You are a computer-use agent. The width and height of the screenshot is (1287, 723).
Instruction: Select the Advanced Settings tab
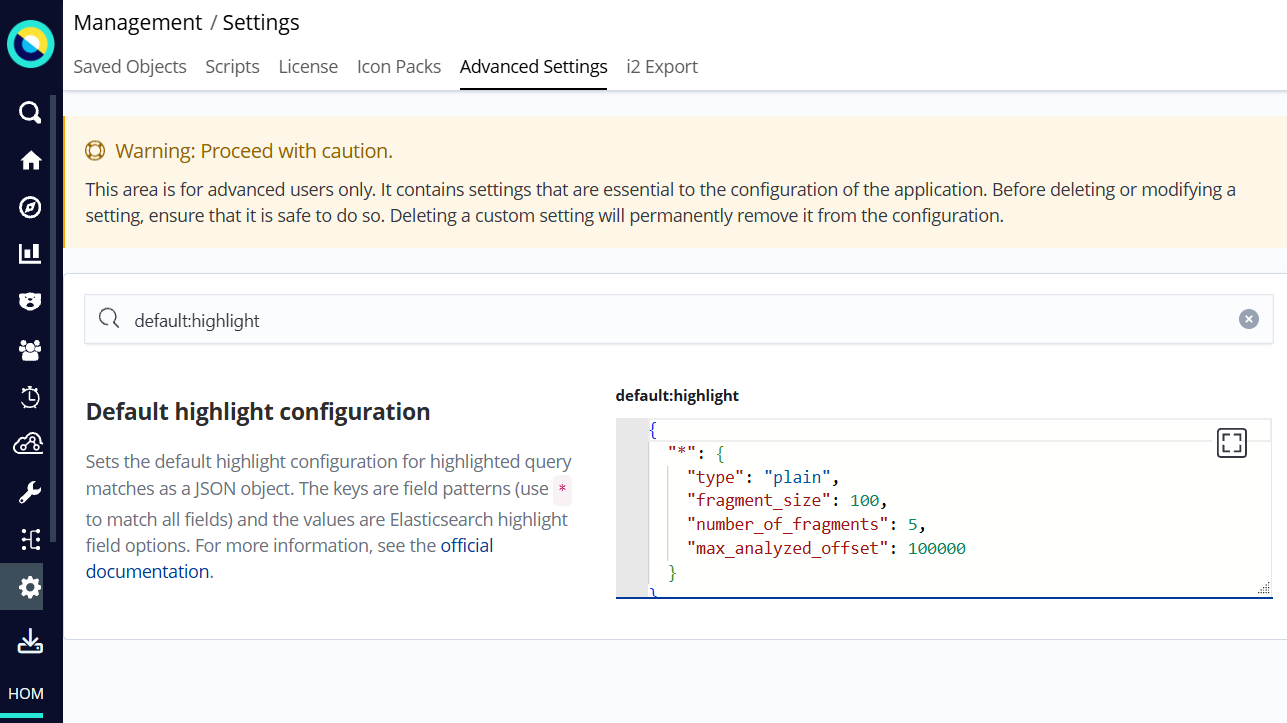coord(534,67)
